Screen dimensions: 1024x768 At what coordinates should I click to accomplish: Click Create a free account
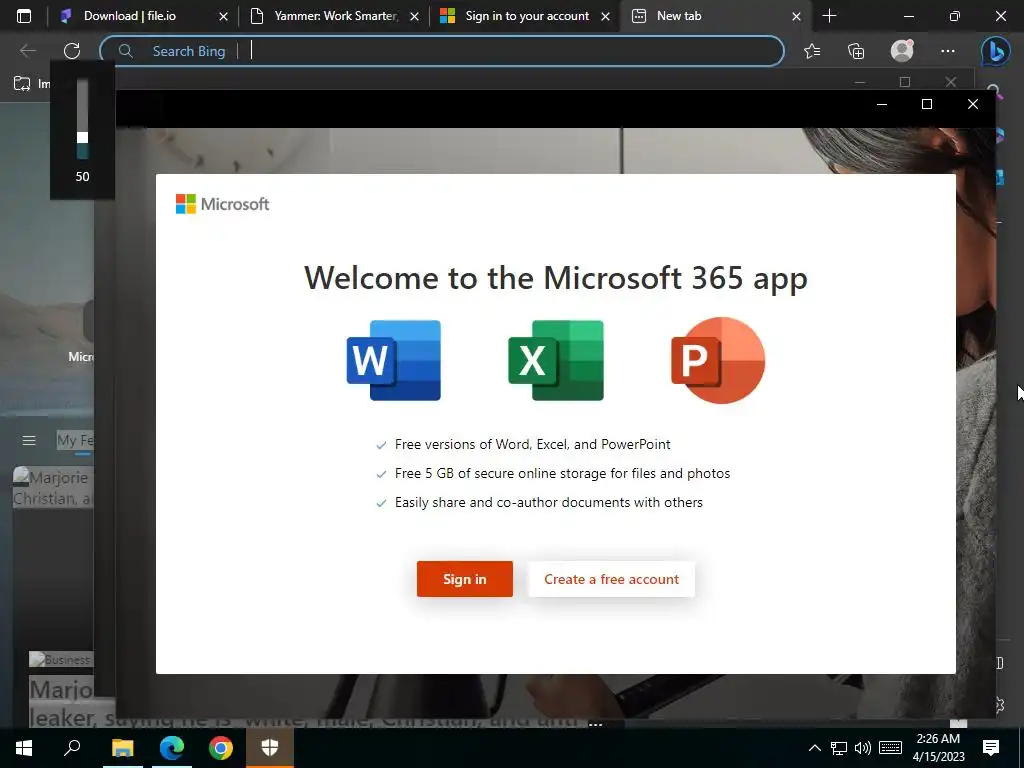[611, 579]
